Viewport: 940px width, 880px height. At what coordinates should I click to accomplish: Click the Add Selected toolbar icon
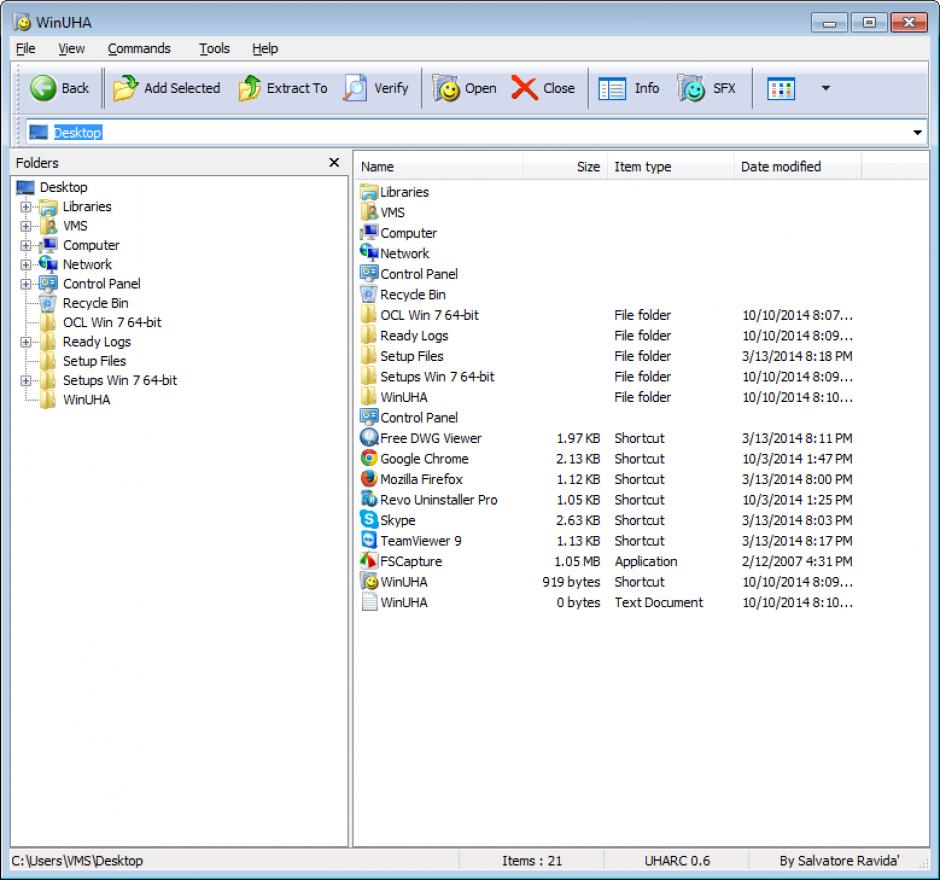pyautogui.click(x=125, y=88)
